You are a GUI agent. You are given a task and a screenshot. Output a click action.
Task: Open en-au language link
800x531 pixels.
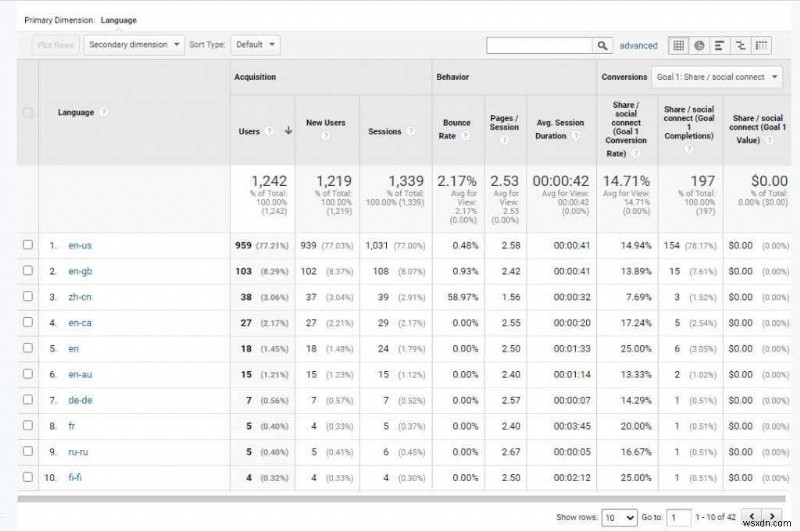click(x=80, y=374)
